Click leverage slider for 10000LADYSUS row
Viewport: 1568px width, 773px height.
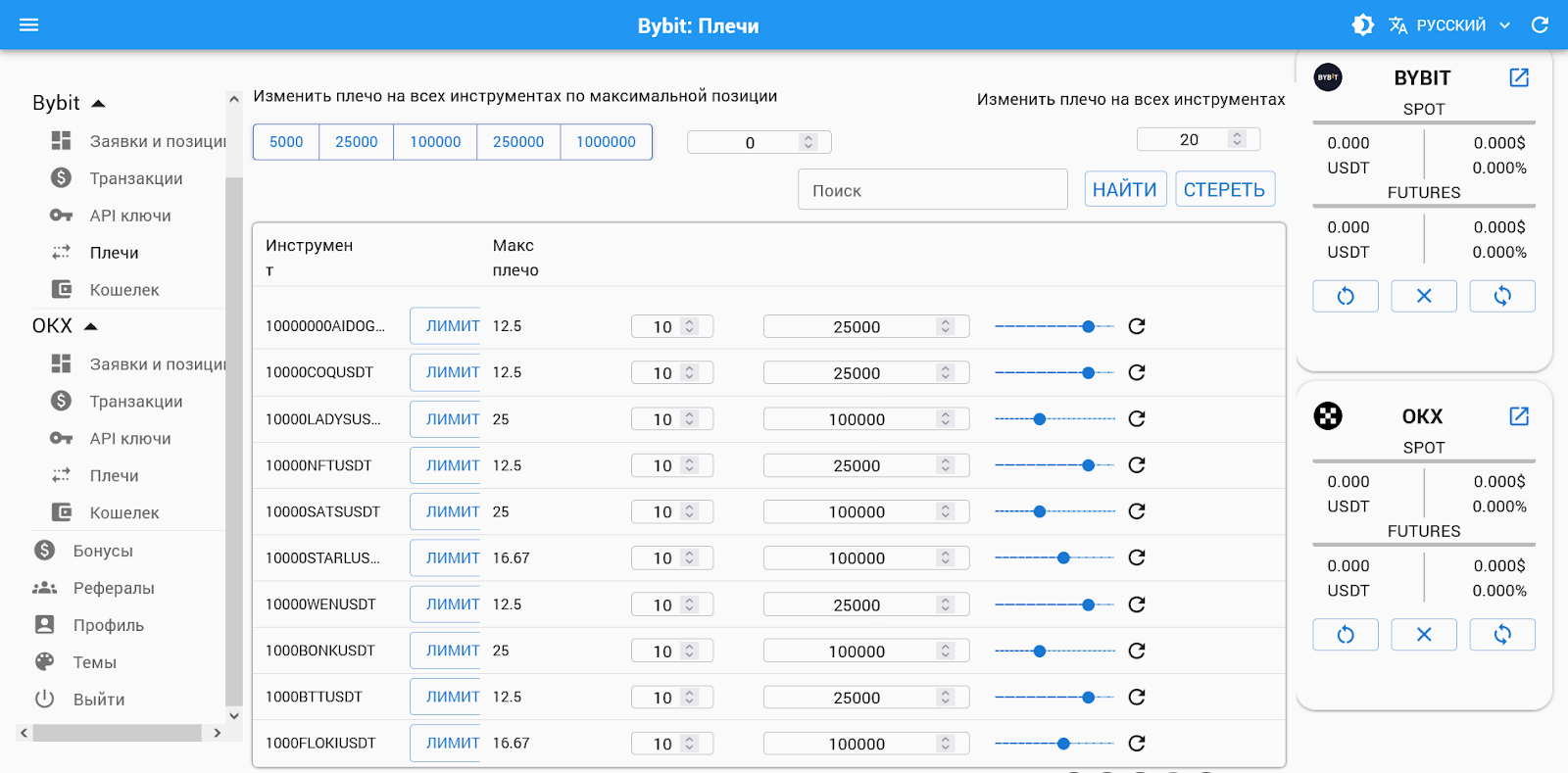(x=1055, y=419)
